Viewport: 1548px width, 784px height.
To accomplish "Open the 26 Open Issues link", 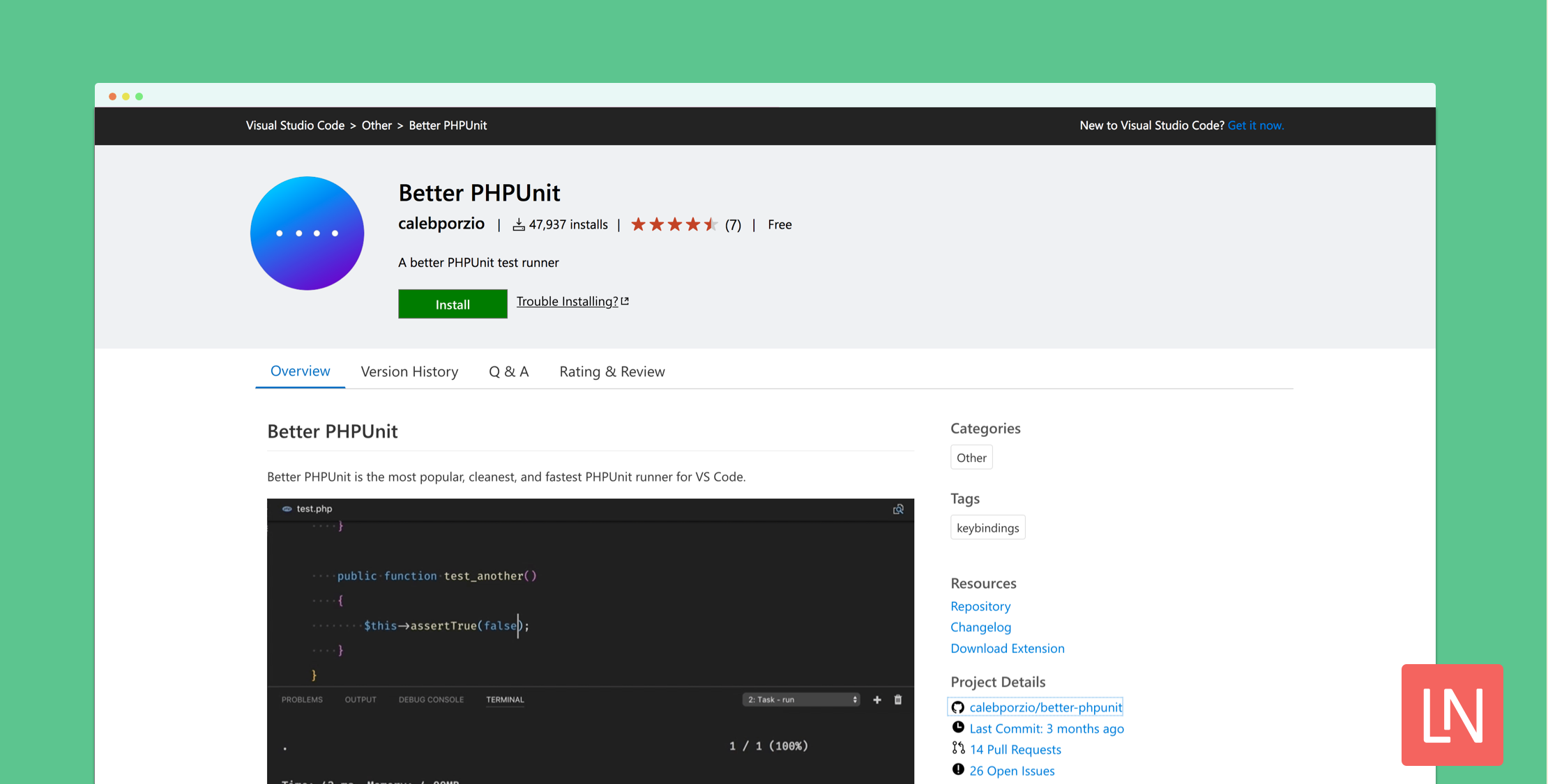I will 1012,770.
